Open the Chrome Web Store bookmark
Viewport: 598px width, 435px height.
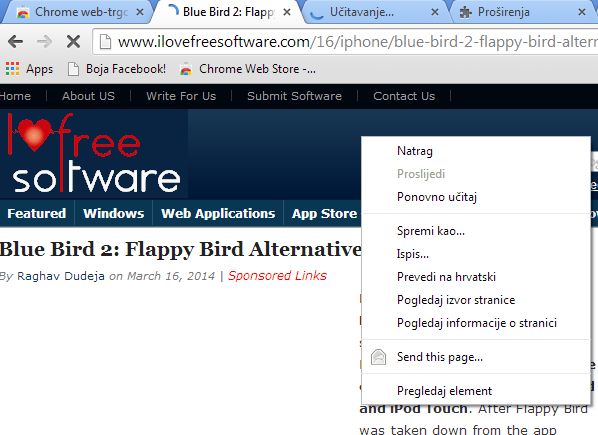coord(248,69)
